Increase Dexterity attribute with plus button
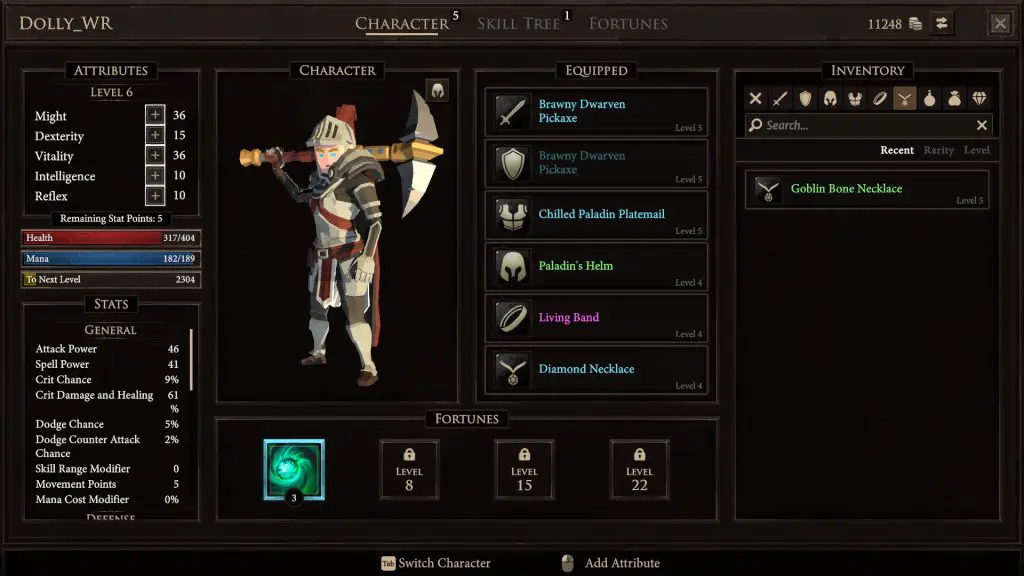 point(155,135)
